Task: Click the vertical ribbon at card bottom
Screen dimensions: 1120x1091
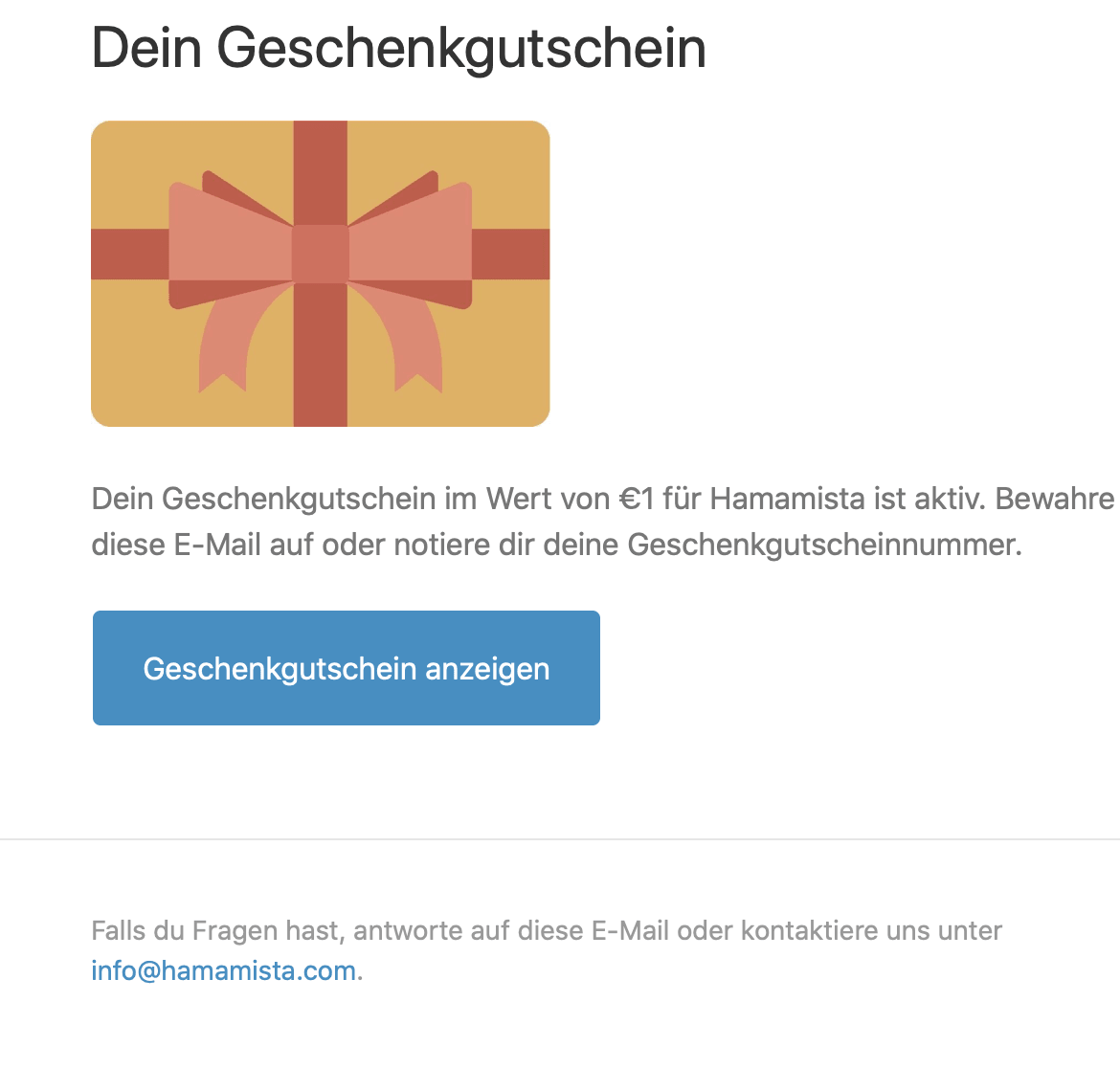Action: [320, 355]
